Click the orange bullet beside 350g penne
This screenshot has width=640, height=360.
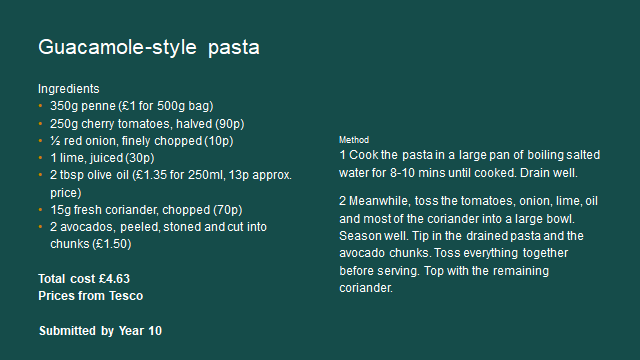40,106
